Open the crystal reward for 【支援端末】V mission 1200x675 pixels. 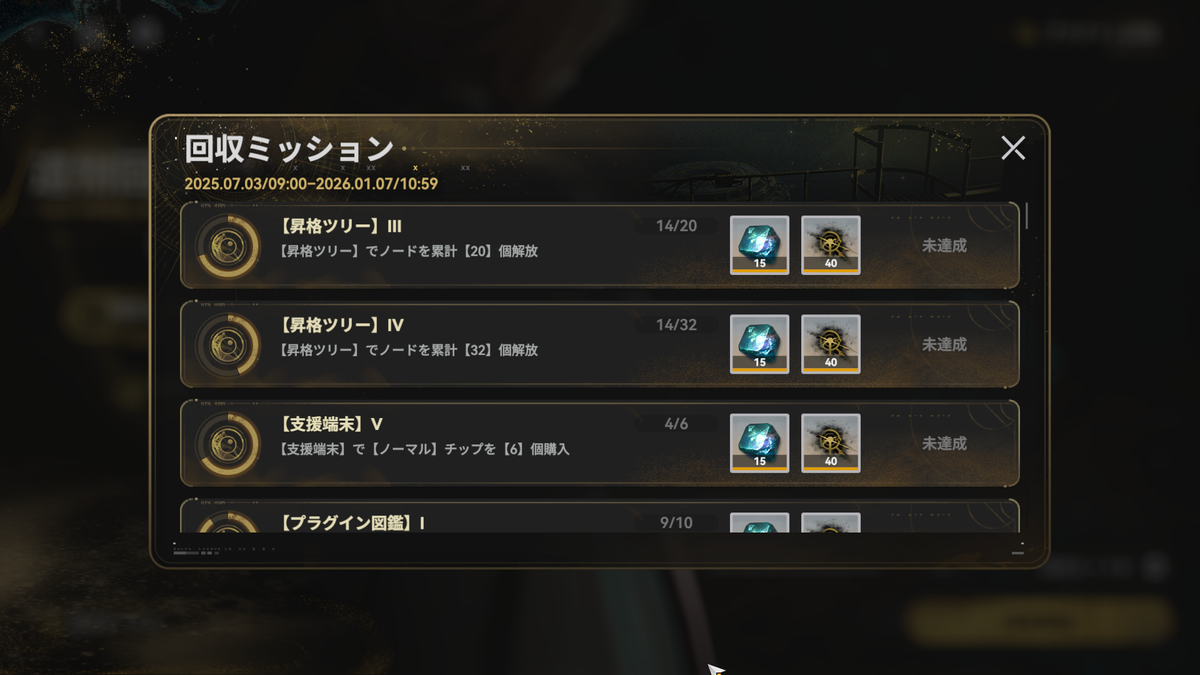(x=760, y=443)
